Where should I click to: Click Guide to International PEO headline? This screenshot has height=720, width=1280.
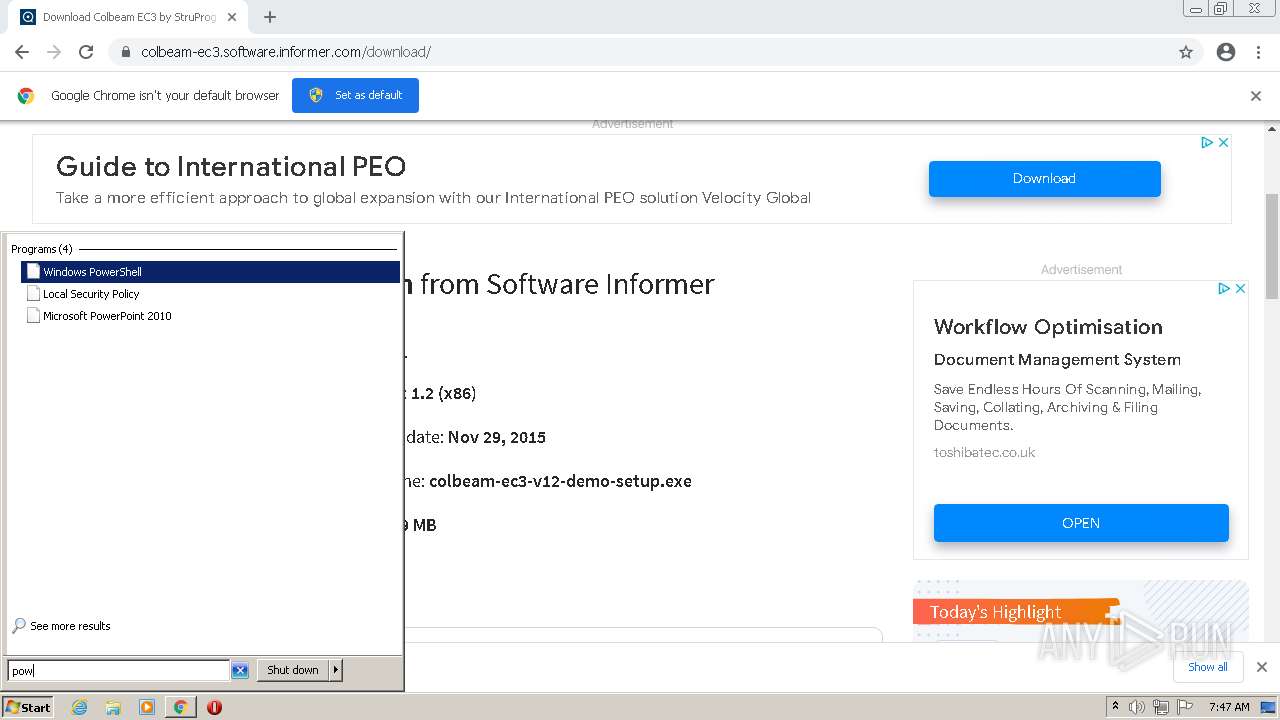coord(231,166)
